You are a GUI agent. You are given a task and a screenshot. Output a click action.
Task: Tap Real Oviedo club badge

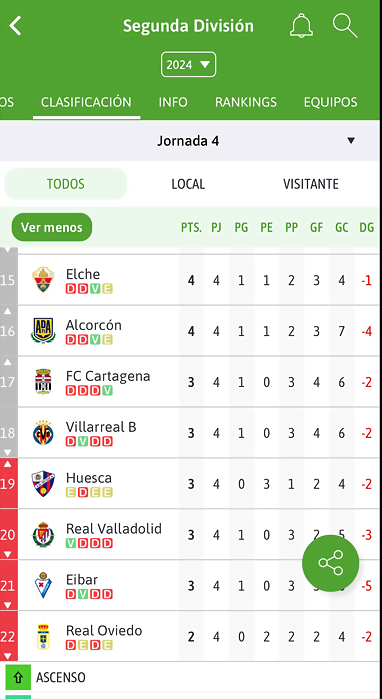[x=43, y=636]
